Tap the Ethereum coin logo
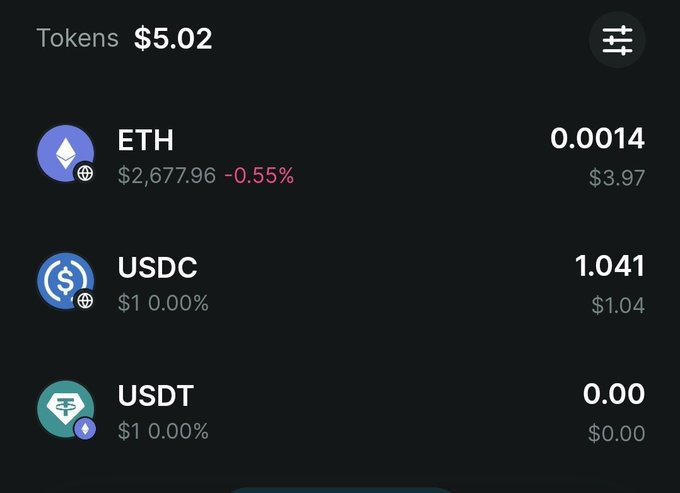This screenshot has width=680, height=493. point(65,153)
